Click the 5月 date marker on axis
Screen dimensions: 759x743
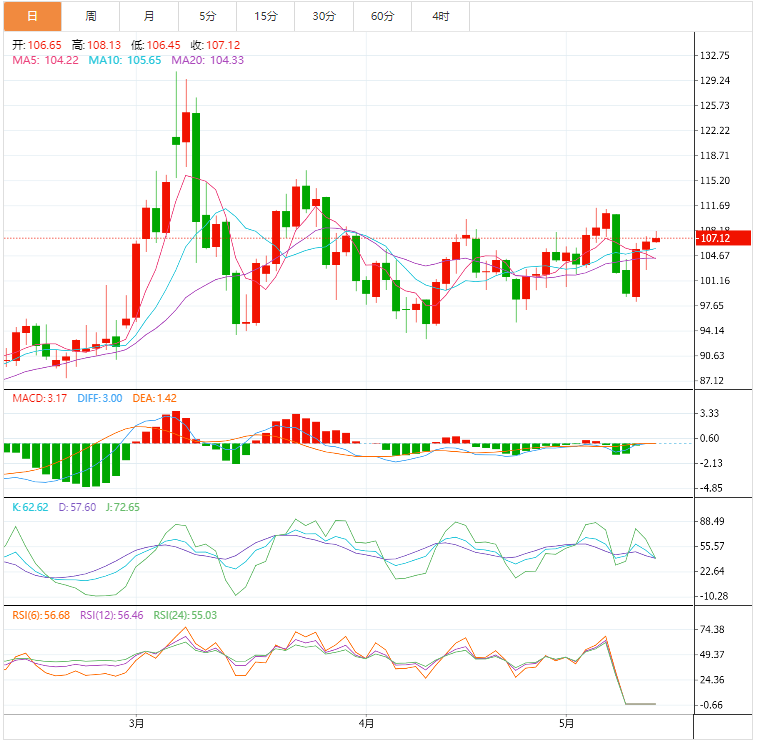coord(566,723)
